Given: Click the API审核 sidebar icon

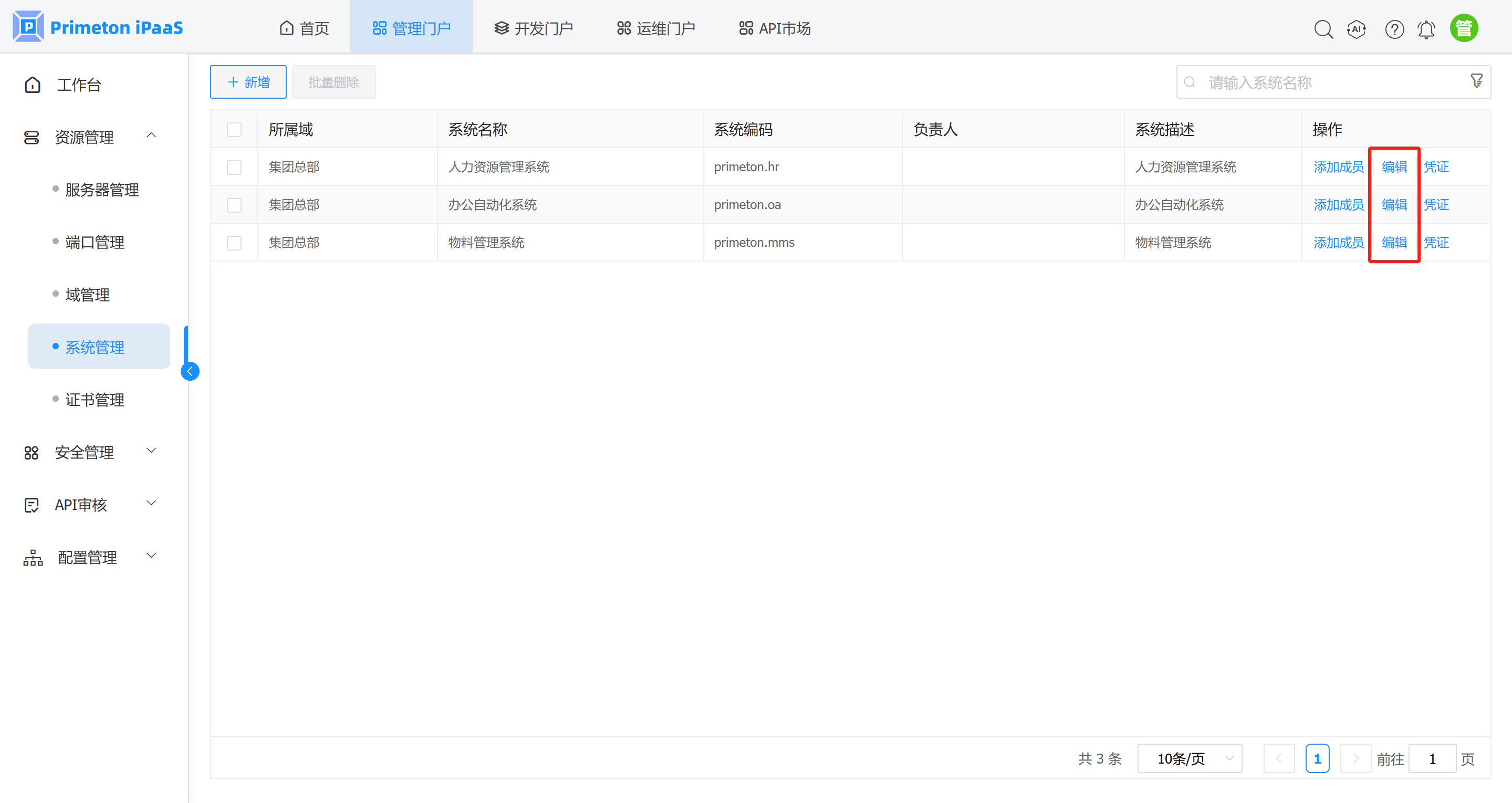Looking at the screenshot, I should 32,504.
